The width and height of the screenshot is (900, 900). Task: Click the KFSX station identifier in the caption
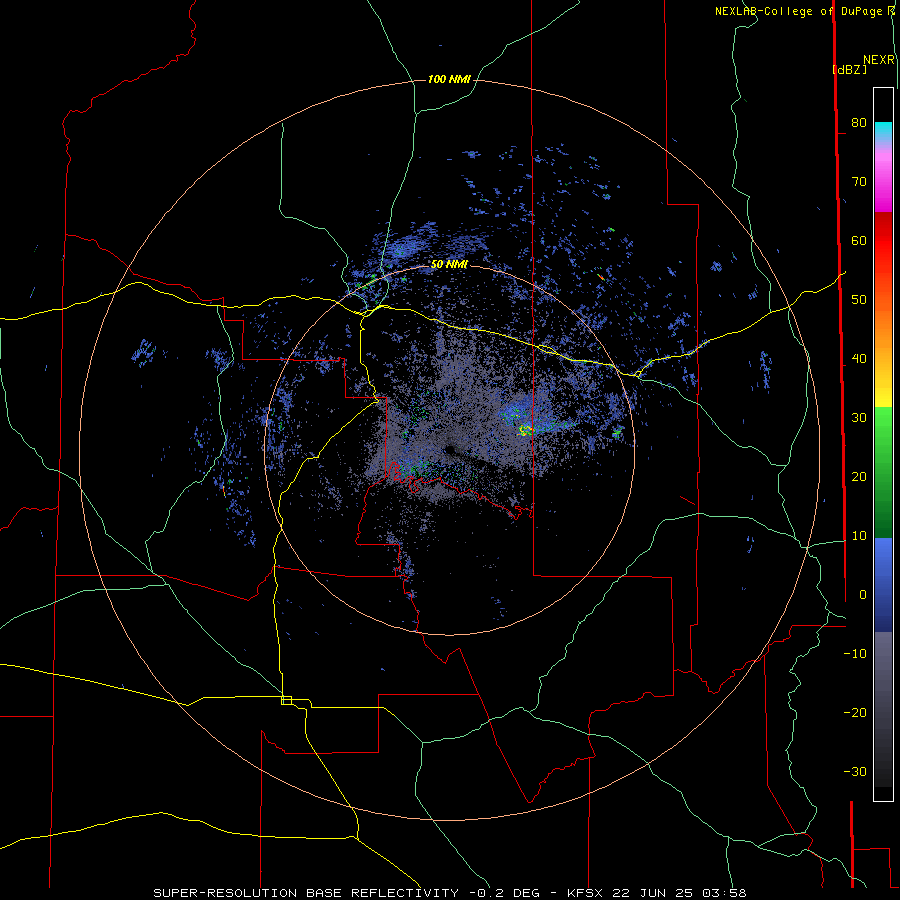pyautogui.click(x=583, y=893)
